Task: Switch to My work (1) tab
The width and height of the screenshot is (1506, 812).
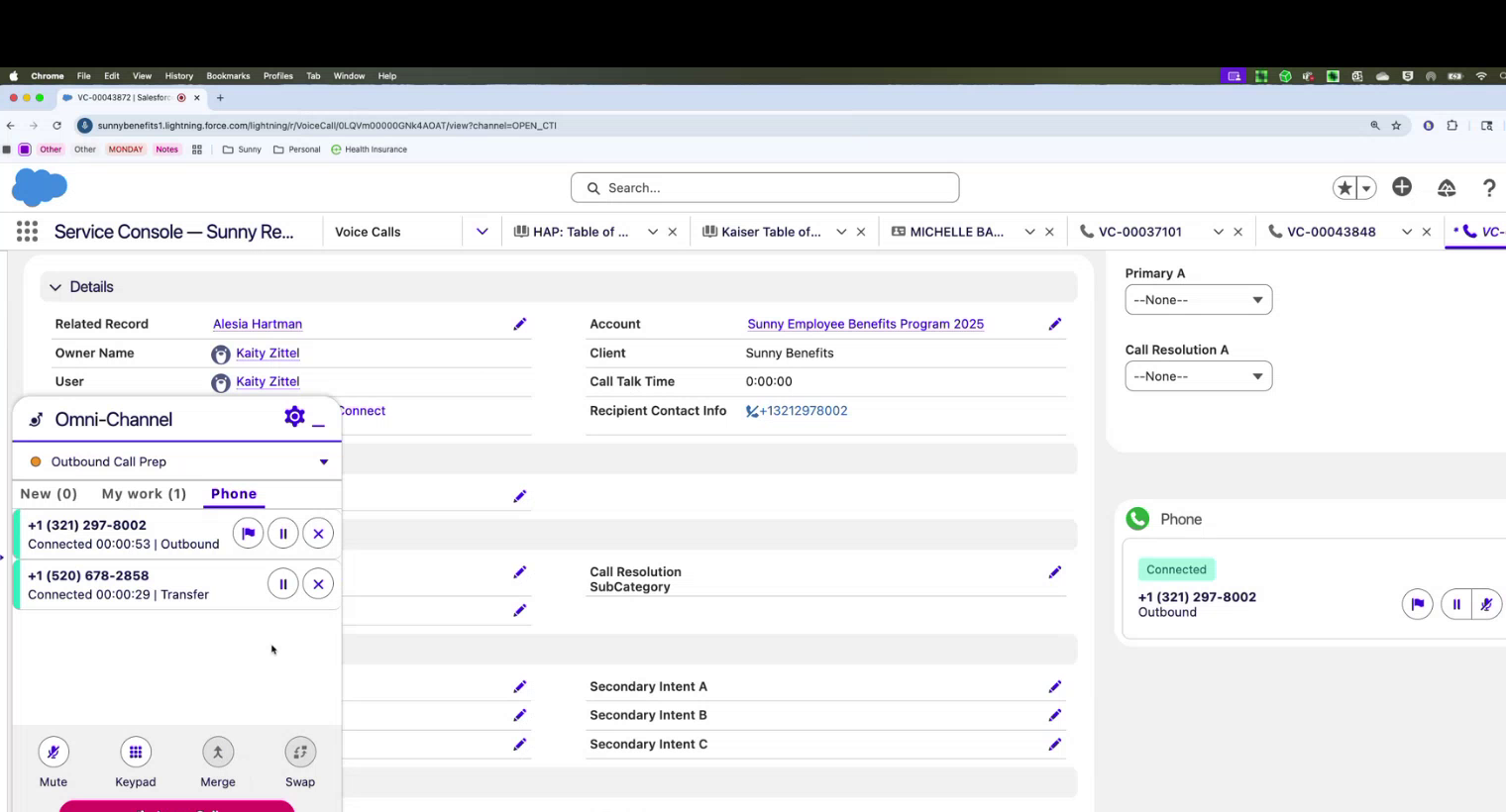Action: [x=144, y=493]
